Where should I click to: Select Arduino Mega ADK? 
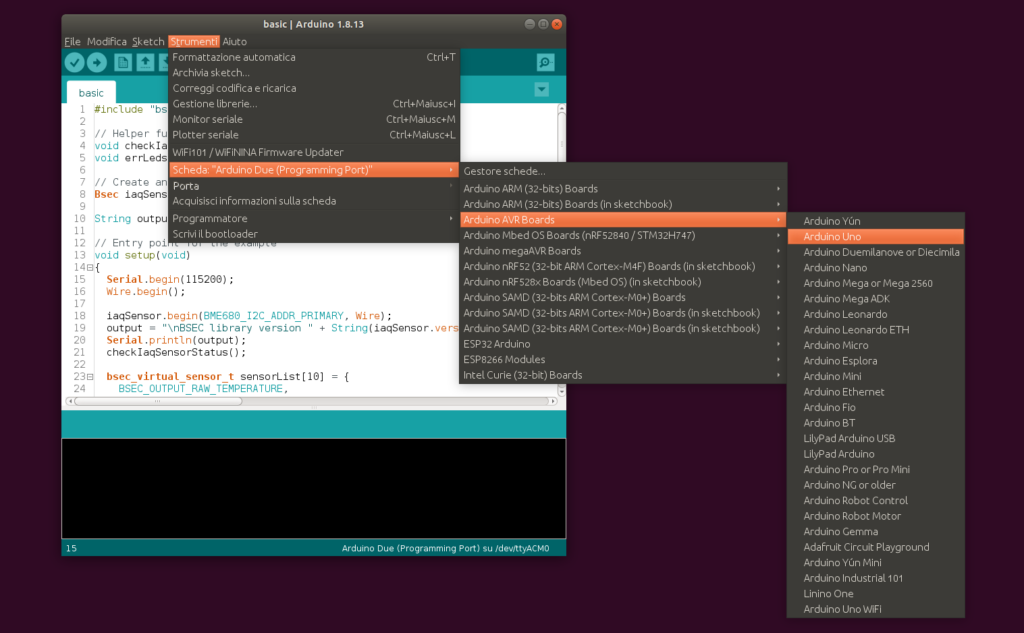click(876, 299)
